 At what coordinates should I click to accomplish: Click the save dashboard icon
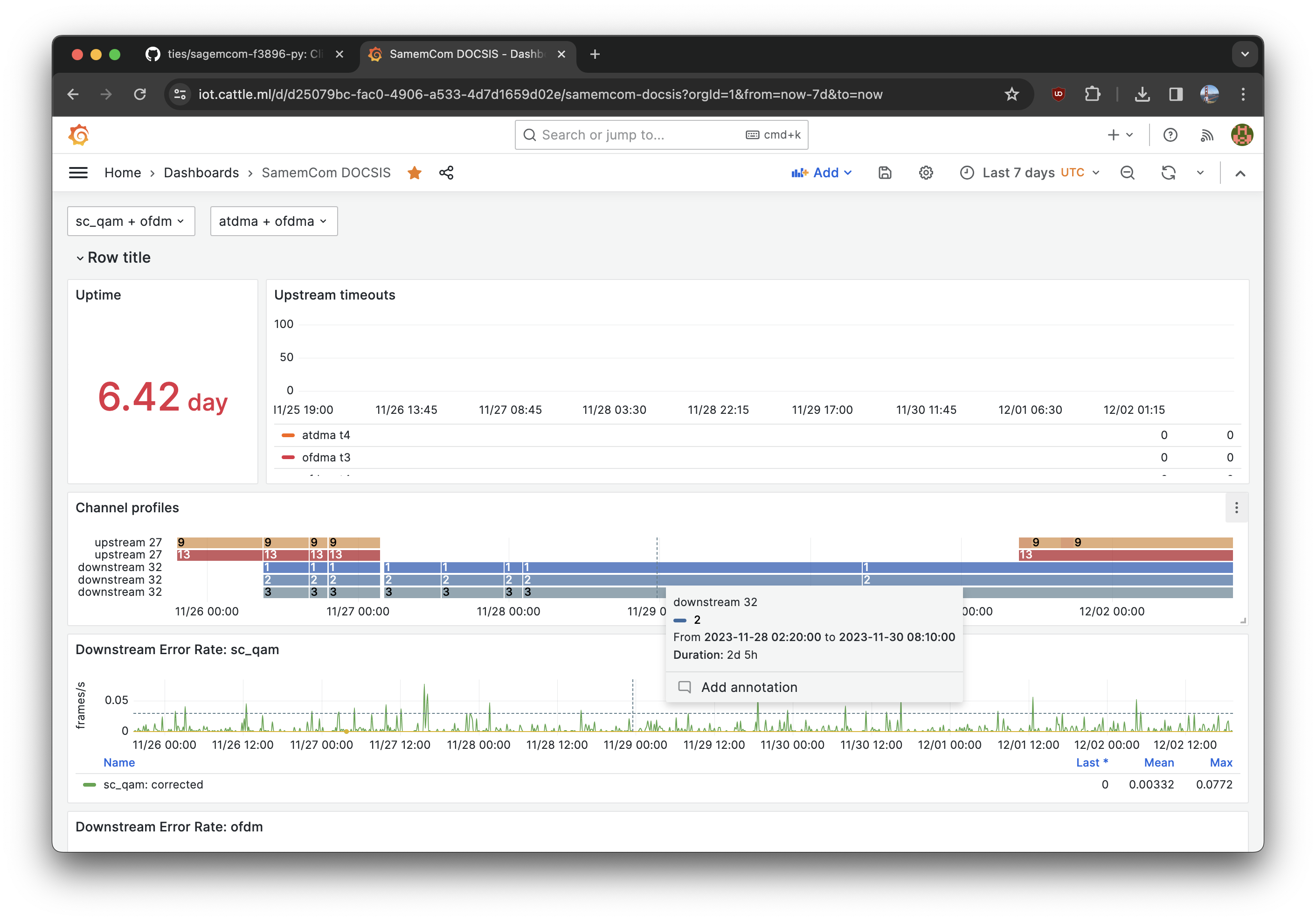[x=884, y=173]
